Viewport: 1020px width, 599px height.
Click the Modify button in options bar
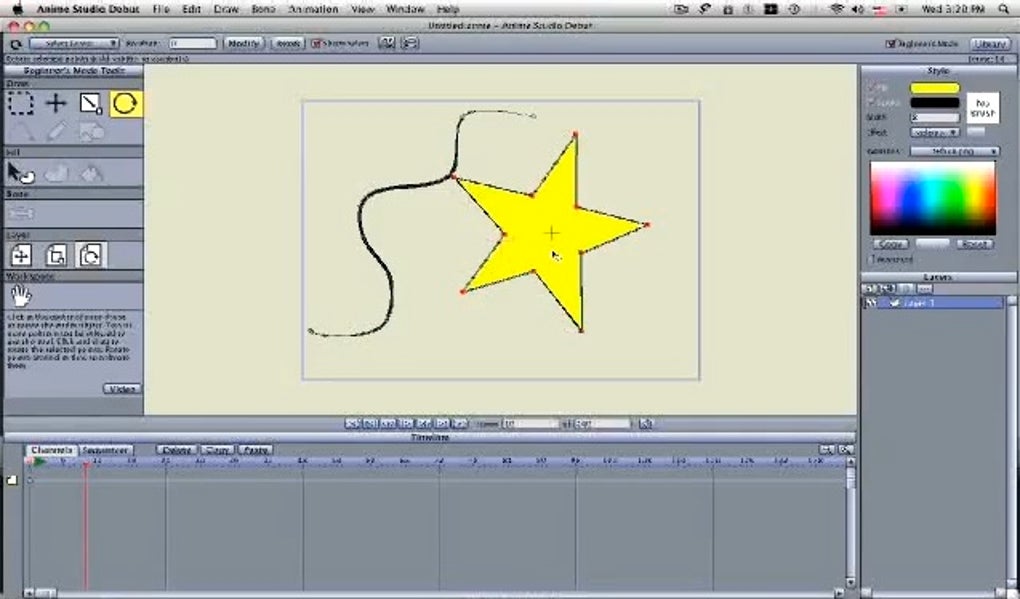coord(244,44)
